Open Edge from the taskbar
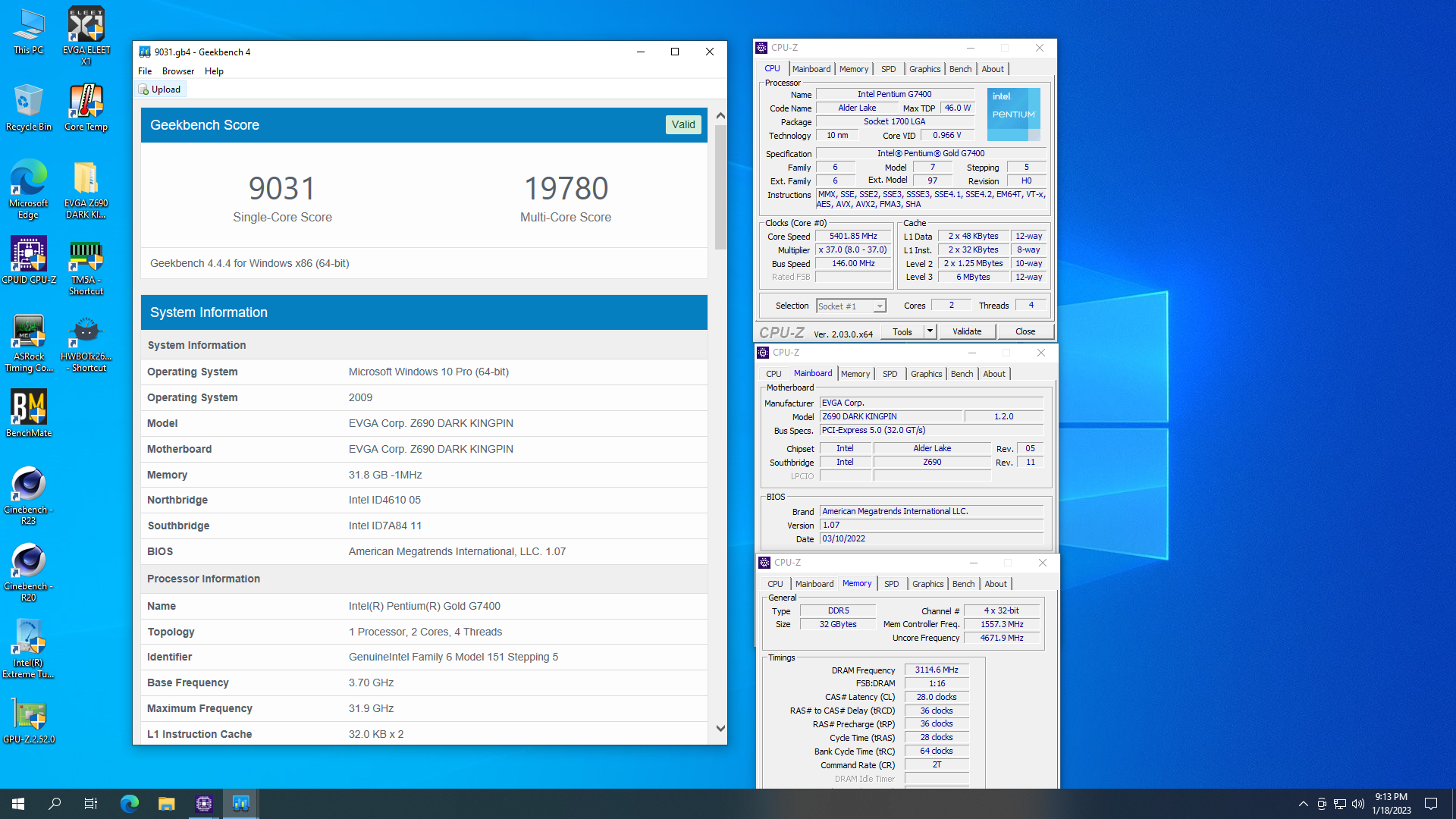1456x819 pixels. point(130,804)
